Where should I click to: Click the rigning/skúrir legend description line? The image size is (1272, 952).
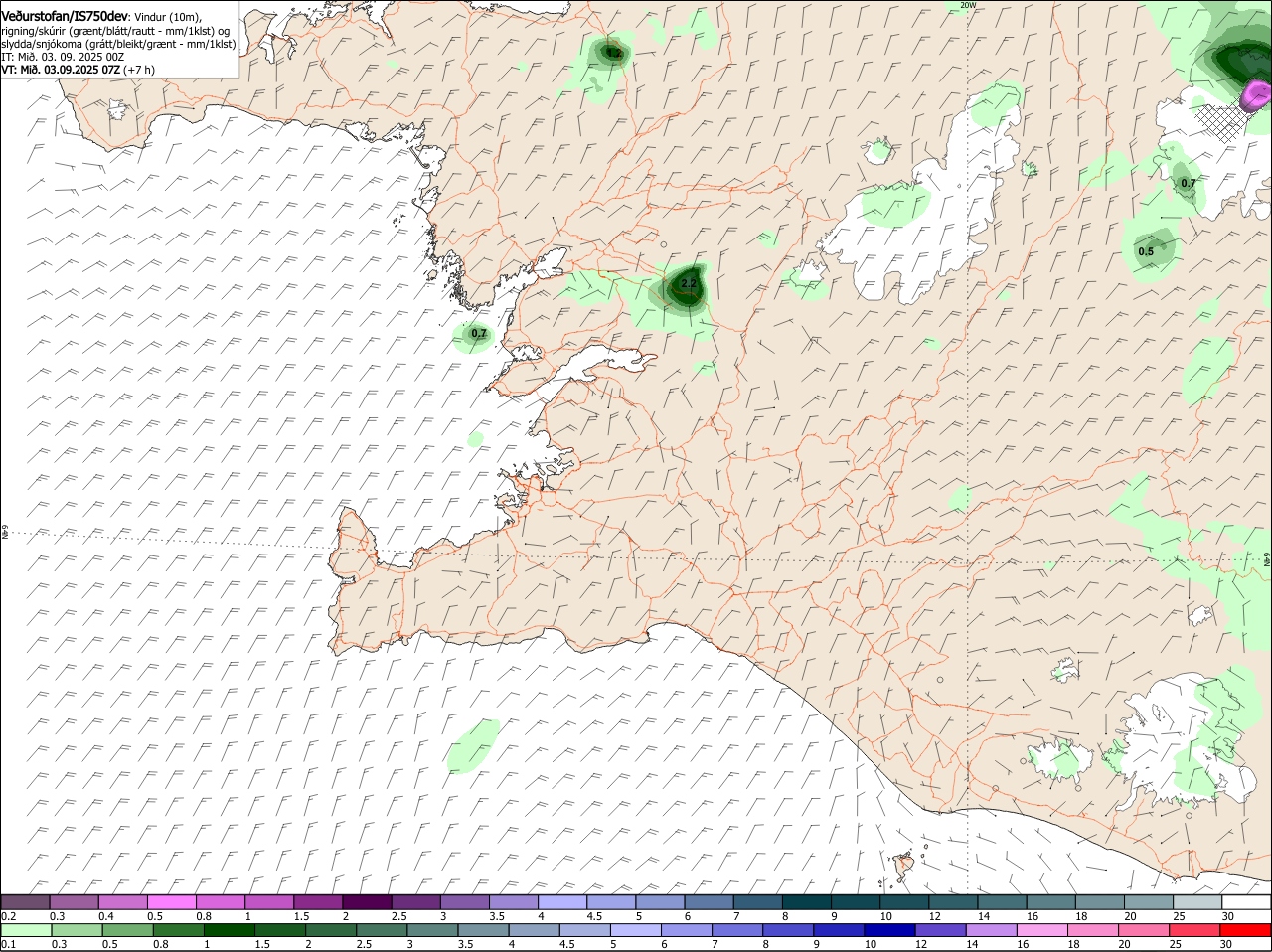(x=115, y=31)
